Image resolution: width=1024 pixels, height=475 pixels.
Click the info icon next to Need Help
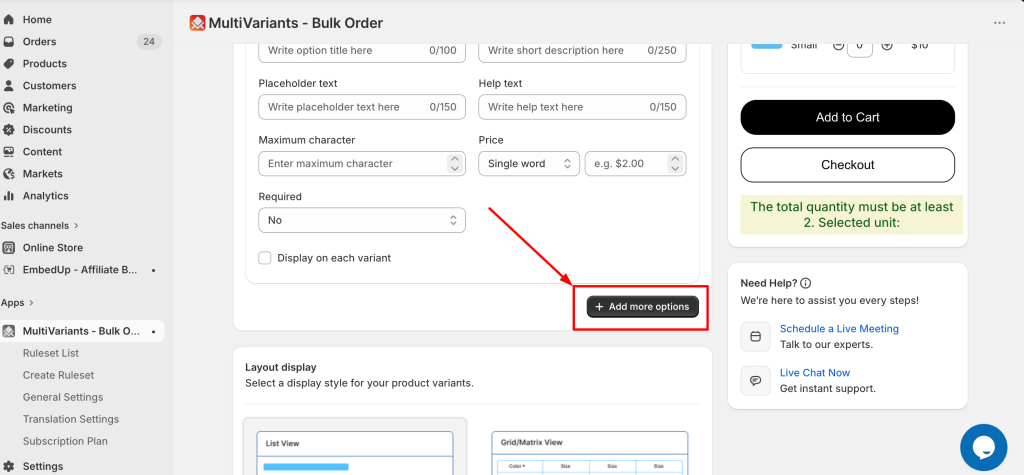[806, 283]
